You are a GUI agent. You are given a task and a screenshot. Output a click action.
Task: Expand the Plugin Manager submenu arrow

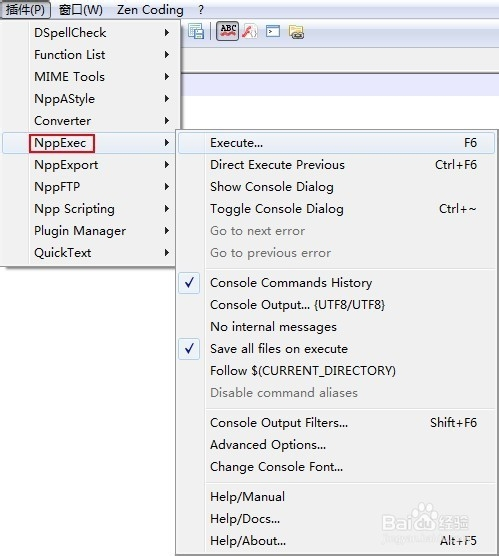(x=167, y=231)
